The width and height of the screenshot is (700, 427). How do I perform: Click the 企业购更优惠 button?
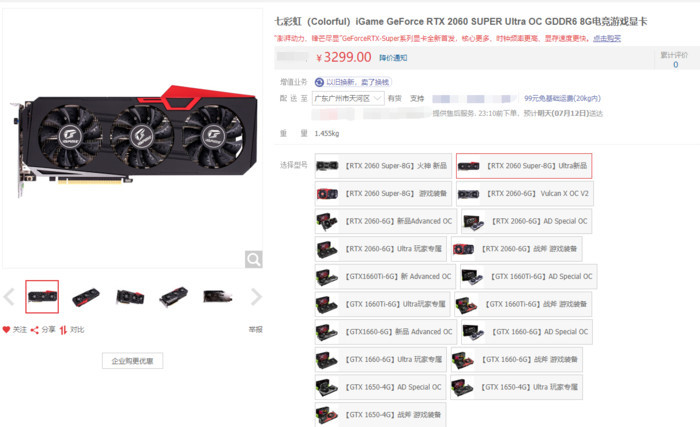(132, 361)
